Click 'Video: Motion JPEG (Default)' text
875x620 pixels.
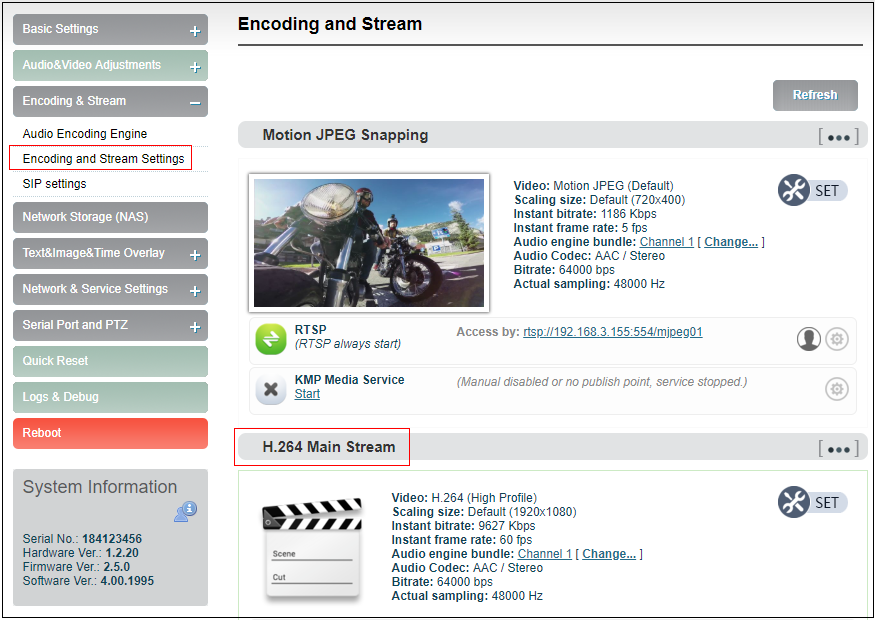pyautogui.click(x=593, y=186)
